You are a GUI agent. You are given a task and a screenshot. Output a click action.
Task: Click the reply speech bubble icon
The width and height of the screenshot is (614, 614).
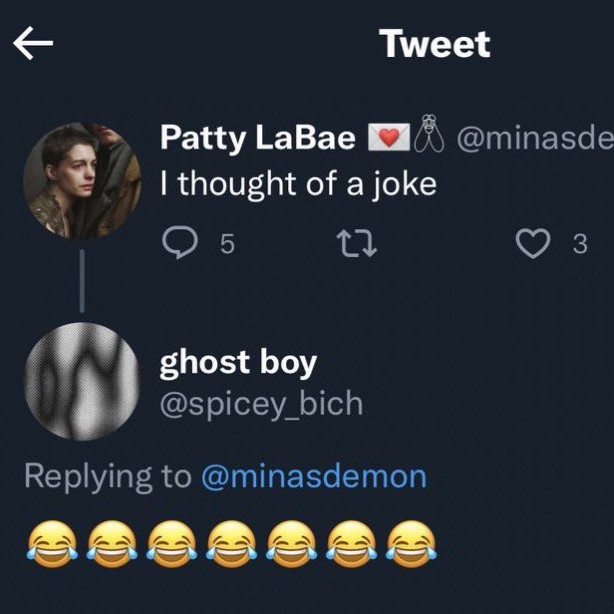179,244
